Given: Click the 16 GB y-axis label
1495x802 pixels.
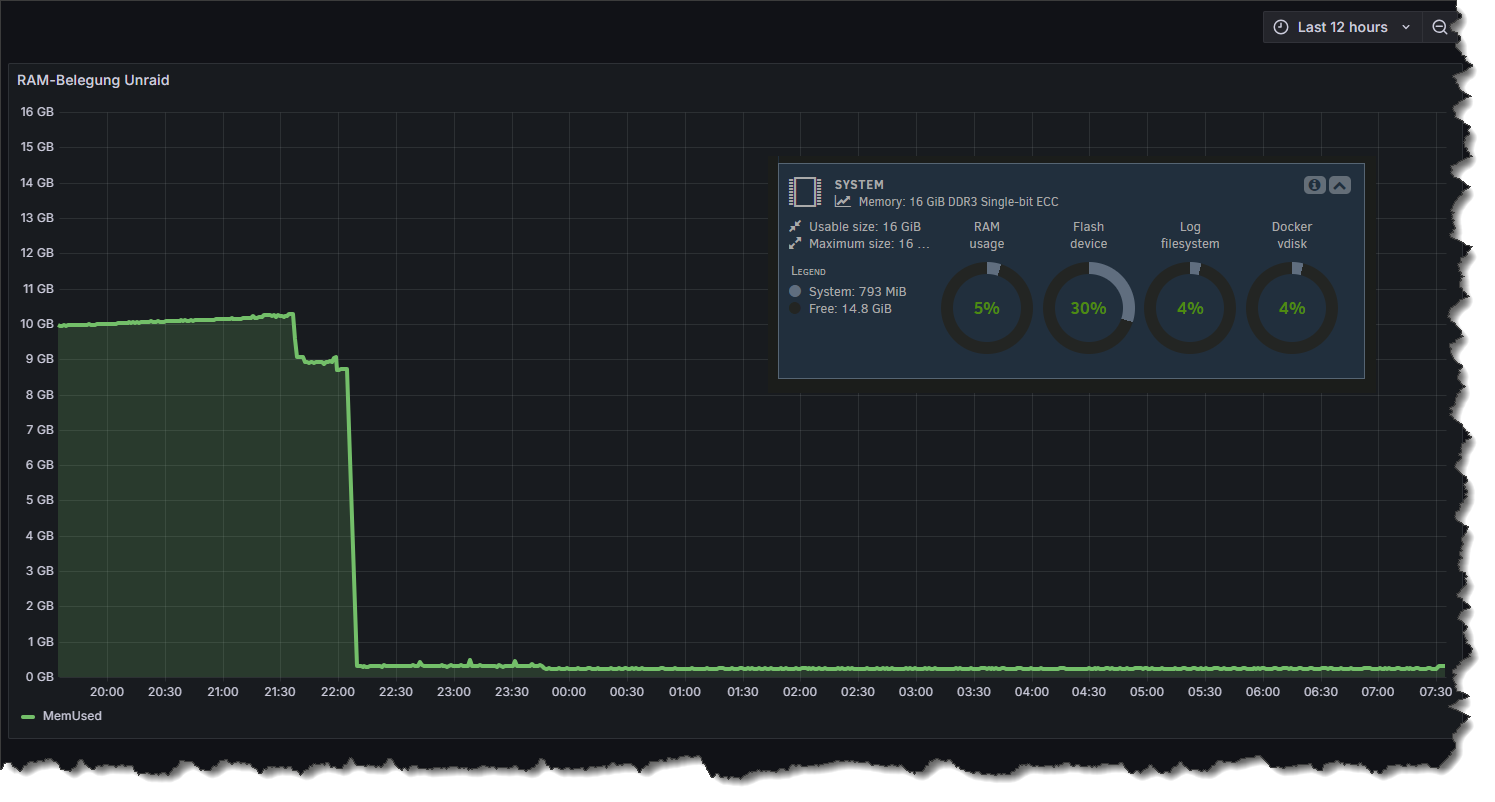Looking at the screenshot, I should point(37,112).
